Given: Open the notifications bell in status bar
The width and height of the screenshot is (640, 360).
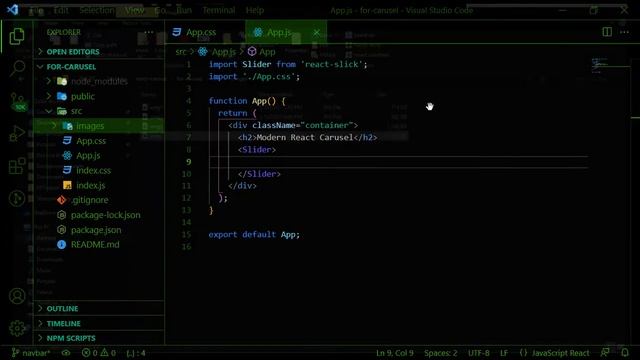Looking at the screenshot, I should coord(625,352).
